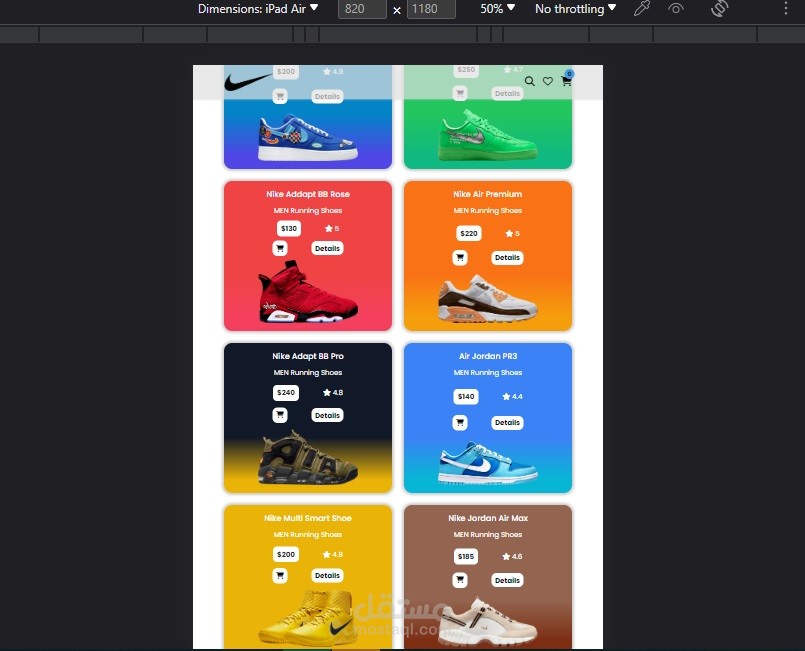Open the 50% zoom dropdown
Viewport: 805px width, 651px height.
[x=497, y=9]
